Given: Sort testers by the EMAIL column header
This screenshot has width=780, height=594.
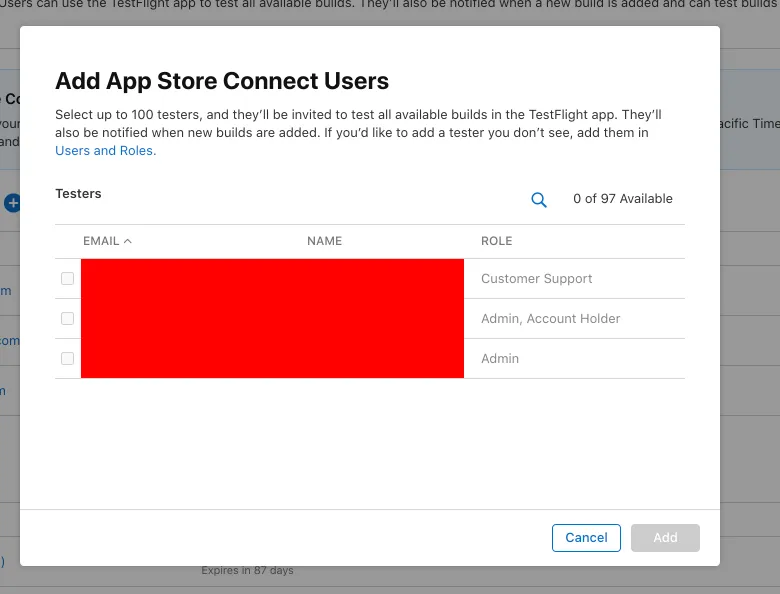Looking at the screenshot, I should point(107,241).
